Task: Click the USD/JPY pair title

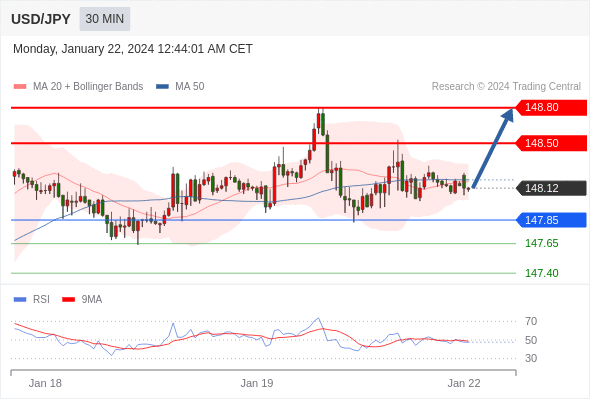Action: point(41,19)
